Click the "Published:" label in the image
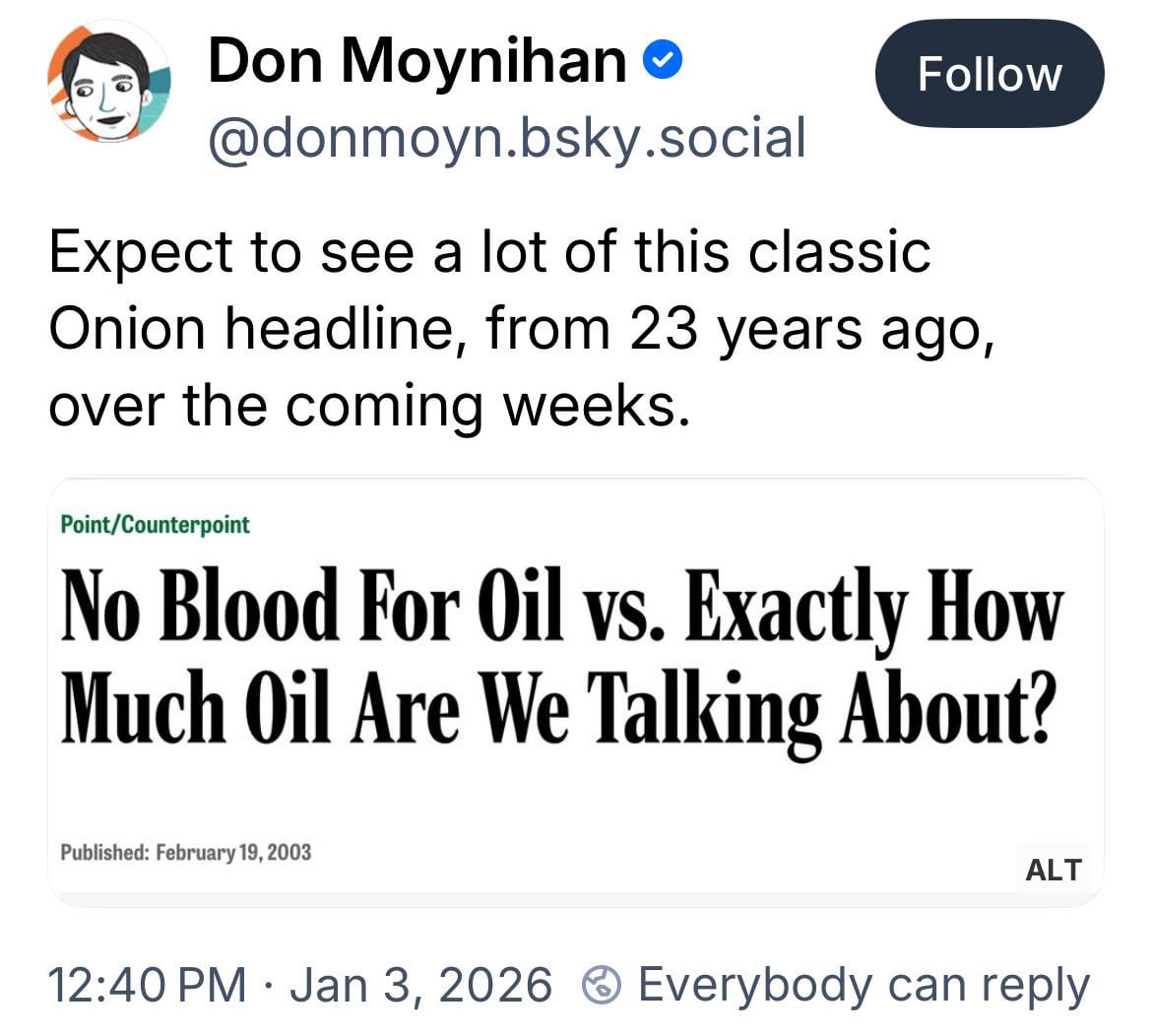The height and width of the screenshot is (1036, 1152). pos(103,852)
